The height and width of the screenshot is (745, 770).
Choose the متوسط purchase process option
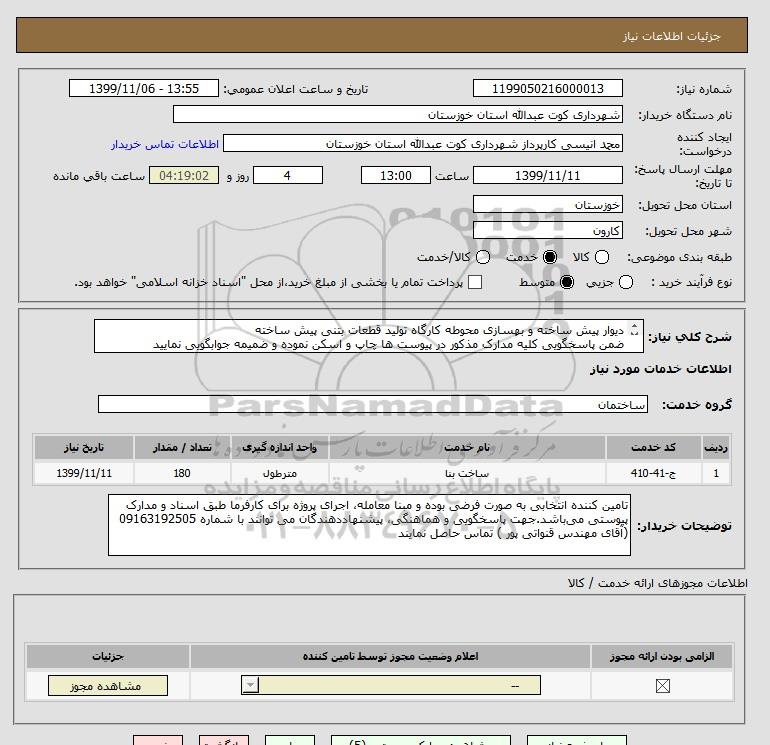tap(567, 282)
